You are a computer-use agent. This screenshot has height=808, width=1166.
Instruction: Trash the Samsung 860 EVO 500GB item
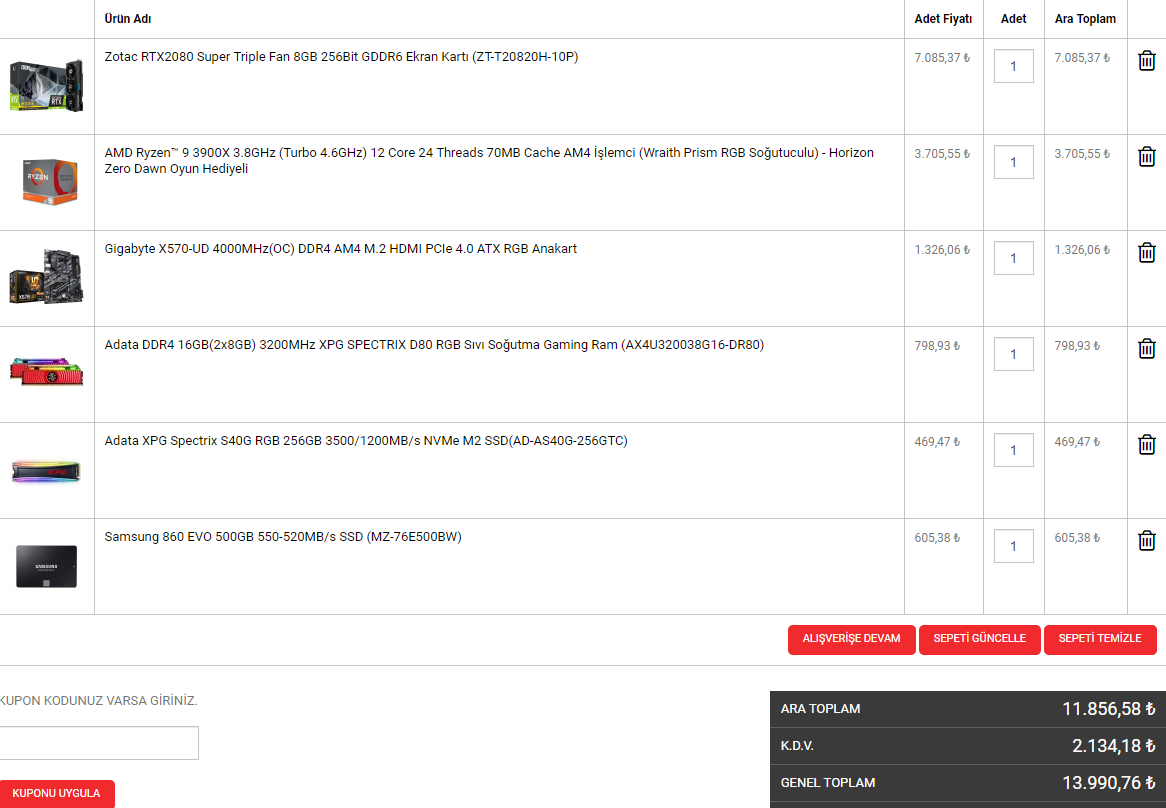(1146, 540)
